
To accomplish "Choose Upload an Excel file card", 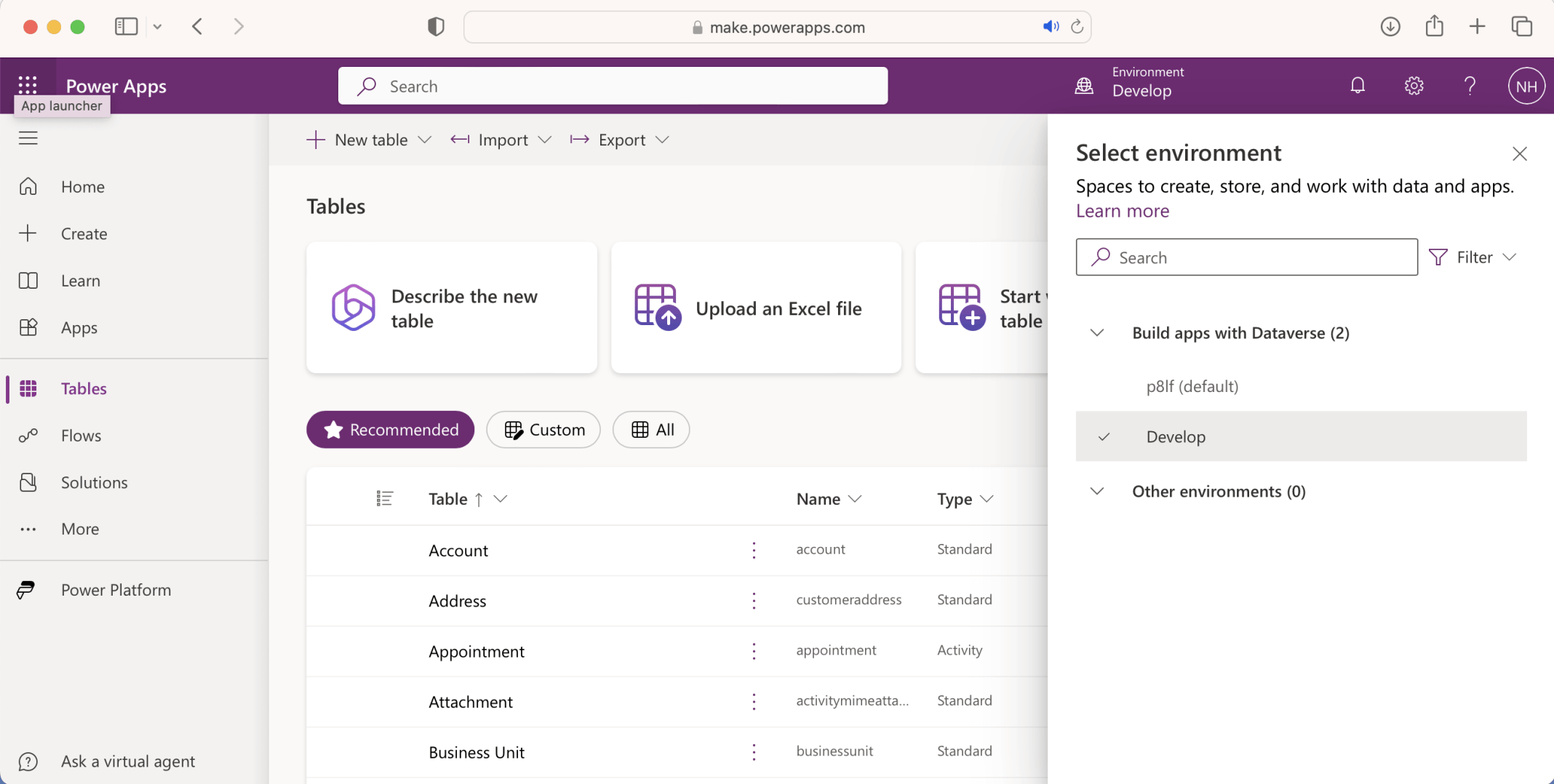I will coord(756,308).
